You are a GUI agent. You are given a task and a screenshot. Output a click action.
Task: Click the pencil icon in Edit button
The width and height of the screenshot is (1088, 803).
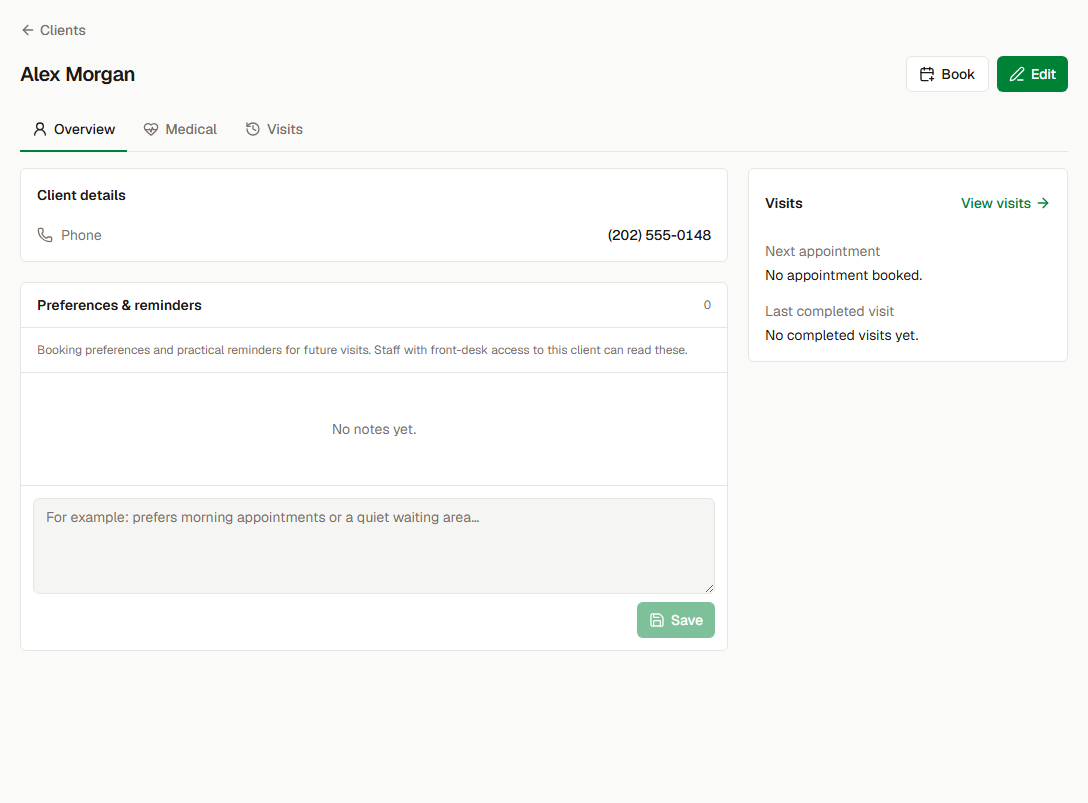tap(1017, 74)
